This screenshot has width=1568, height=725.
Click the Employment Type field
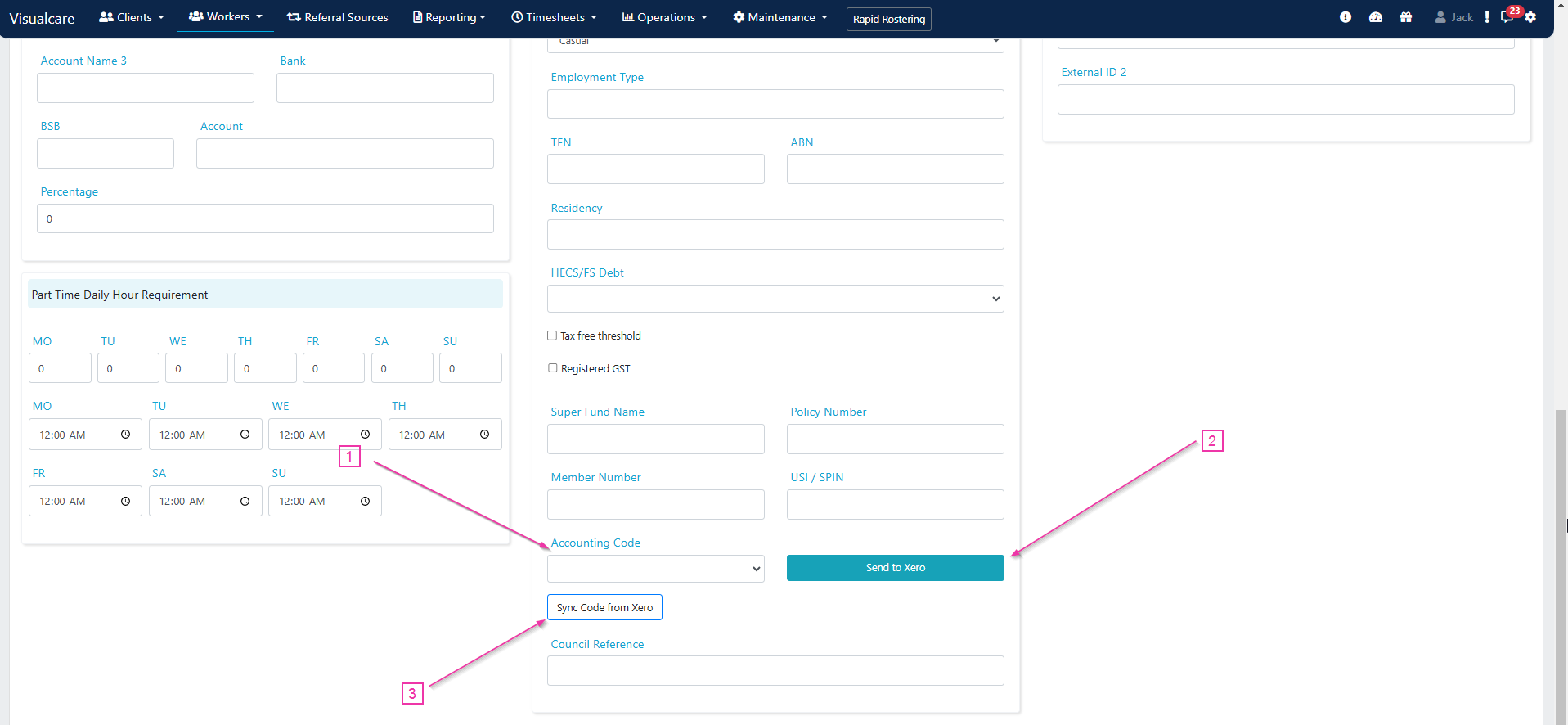pyautogui.click(x=775, y=104)
